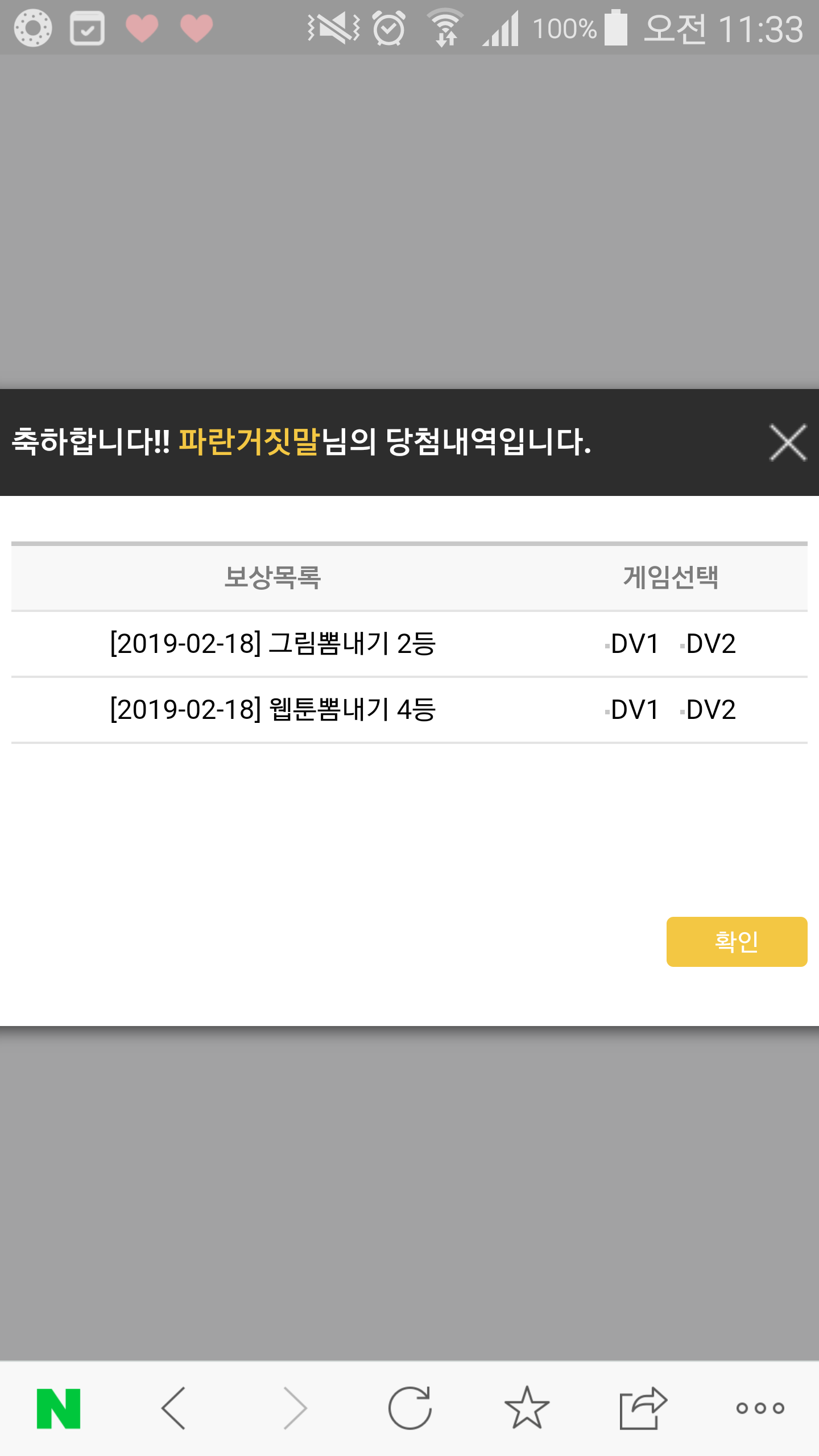
Task: Tap the calendar notification icon in status bar
Action: (87, 28)
